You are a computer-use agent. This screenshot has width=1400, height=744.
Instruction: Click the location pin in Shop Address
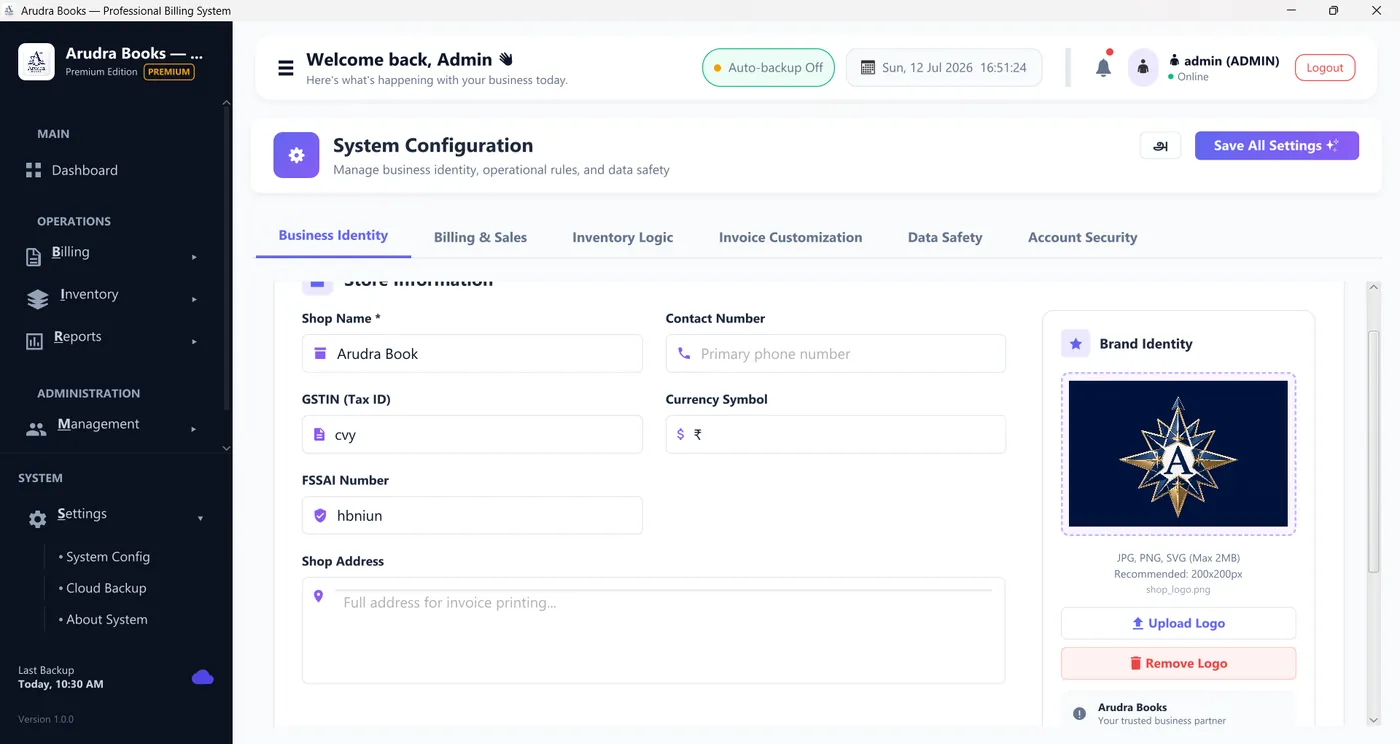(x=319, y=596)
